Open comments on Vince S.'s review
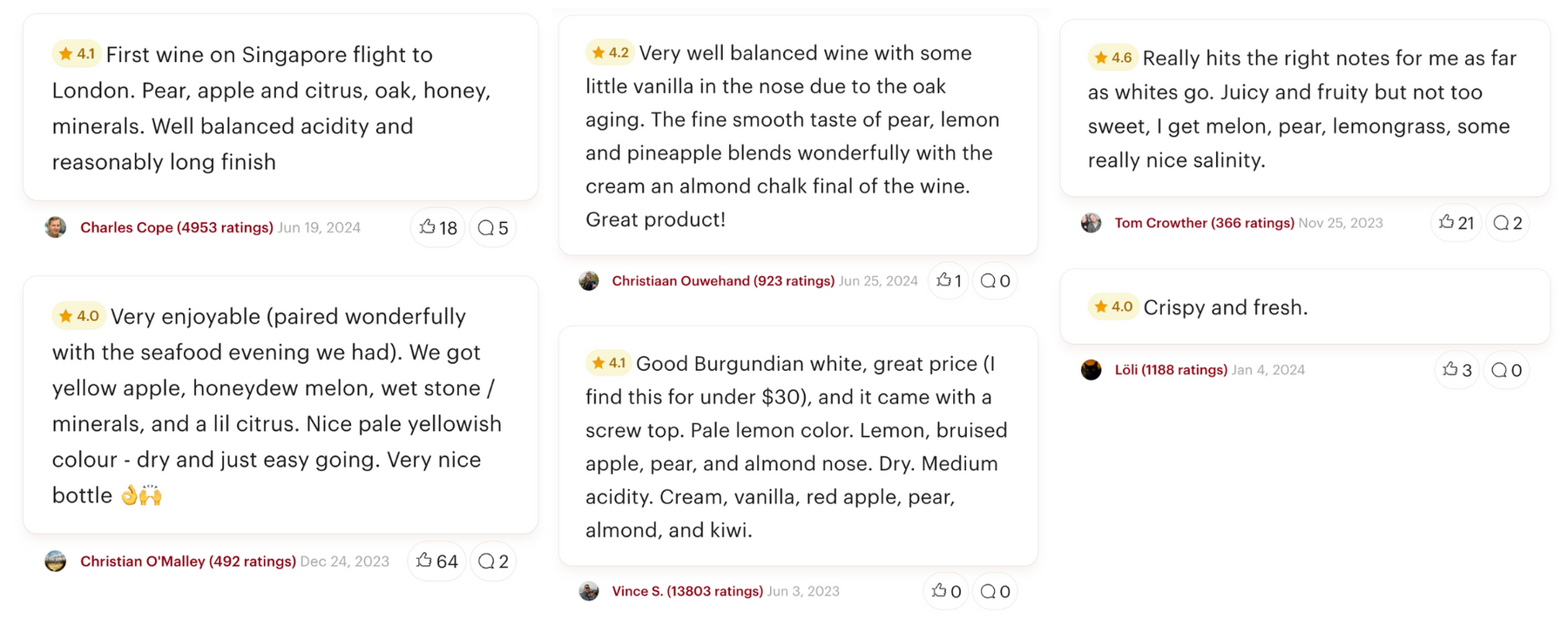This screenshot has width=1568, height=619. [x=995, y=592]
